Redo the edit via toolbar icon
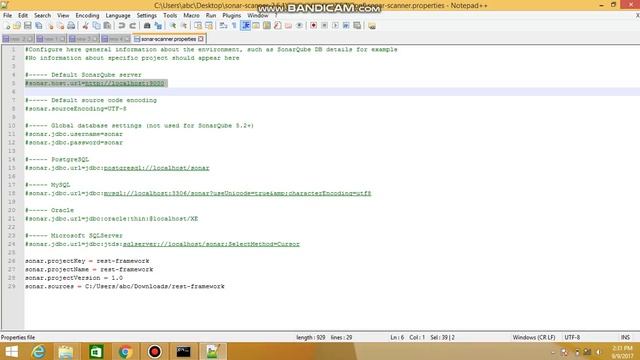Viewport: 640px width, 360px height. pos(132,26)
